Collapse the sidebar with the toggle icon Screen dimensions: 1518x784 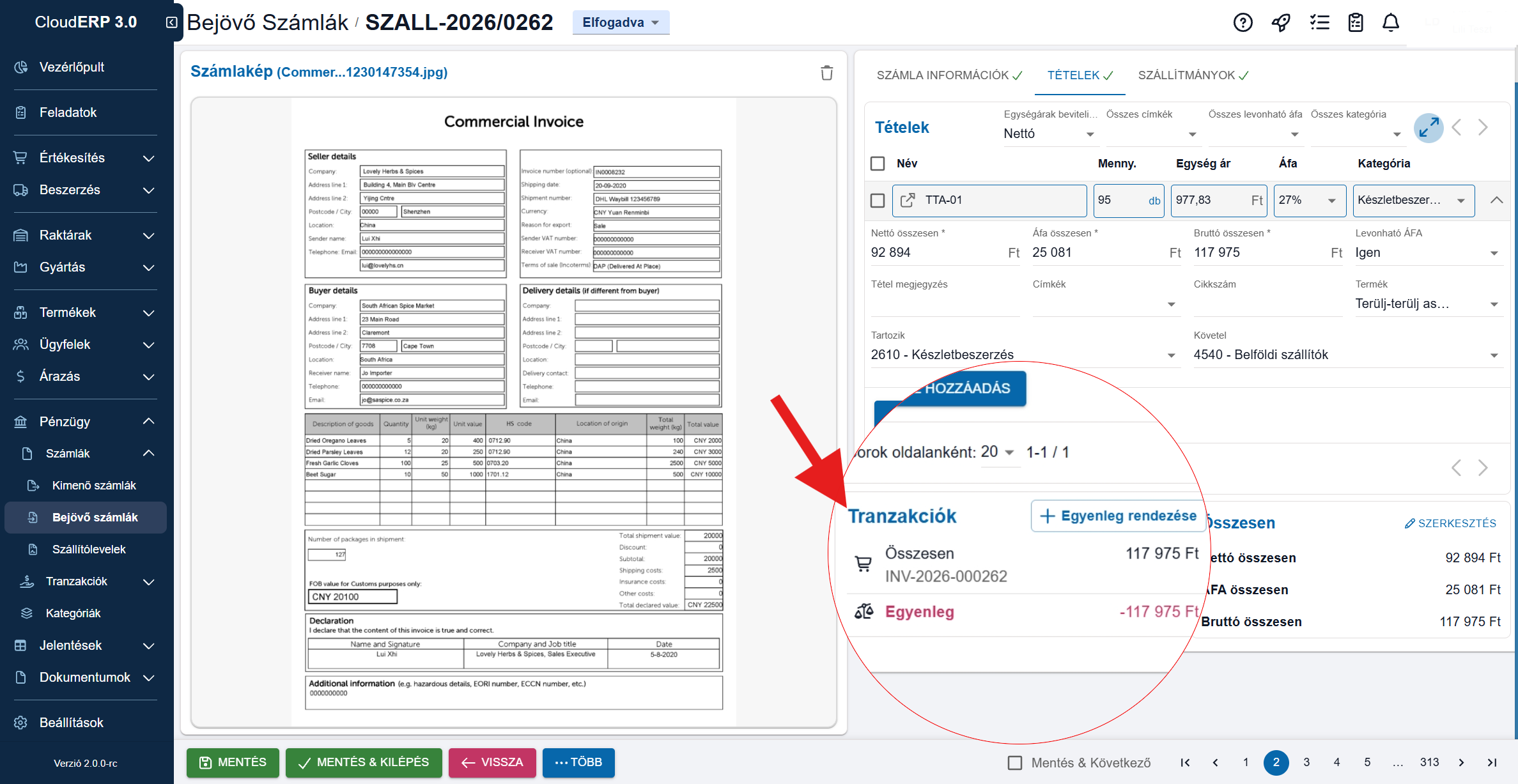[x=171, y=22]
